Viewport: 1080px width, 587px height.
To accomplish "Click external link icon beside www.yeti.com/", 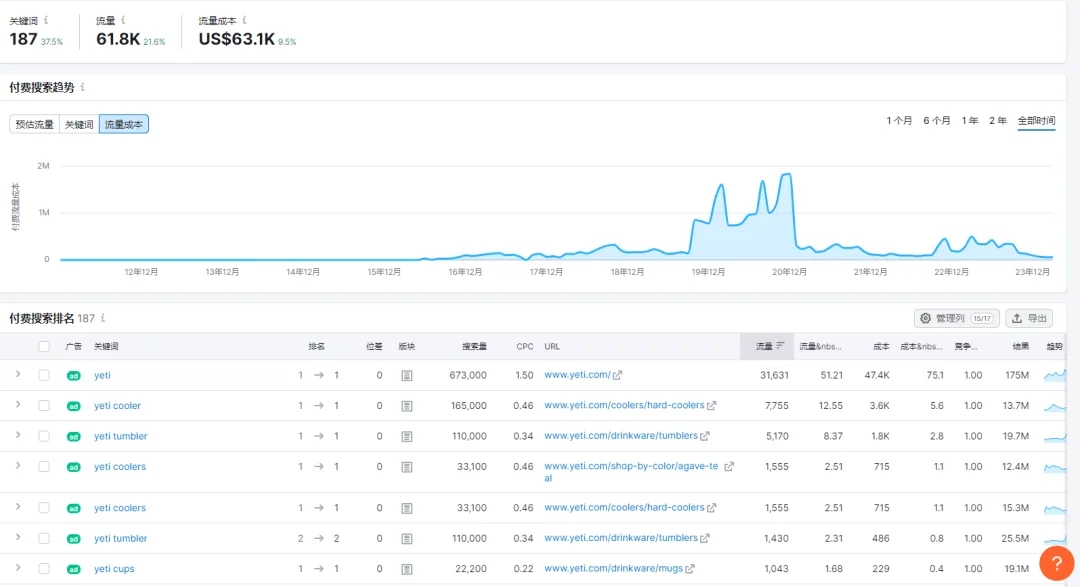I will (618, 375).
